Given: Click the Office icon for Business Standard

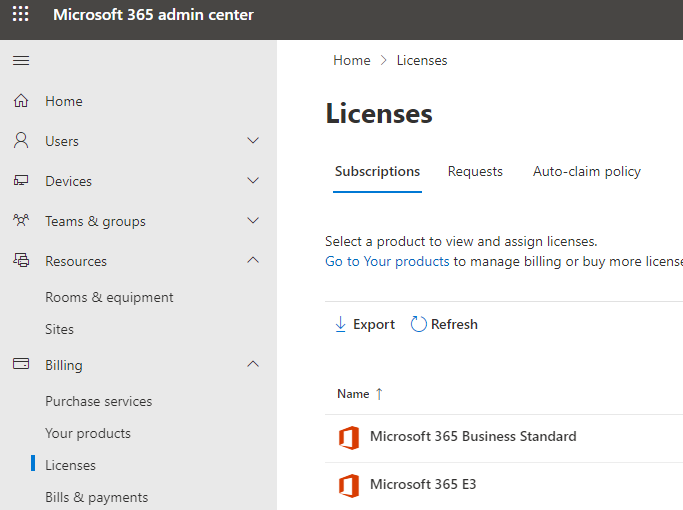Looking at the screenshot, I should (349, 438).
